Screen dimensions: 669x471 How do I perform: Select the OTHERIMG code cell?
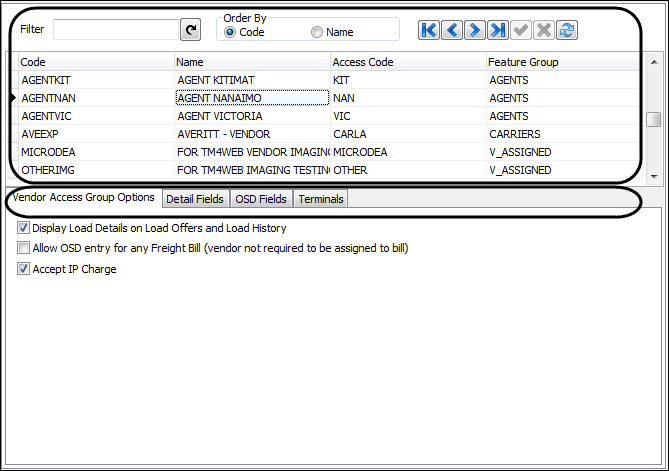(96, 170)
